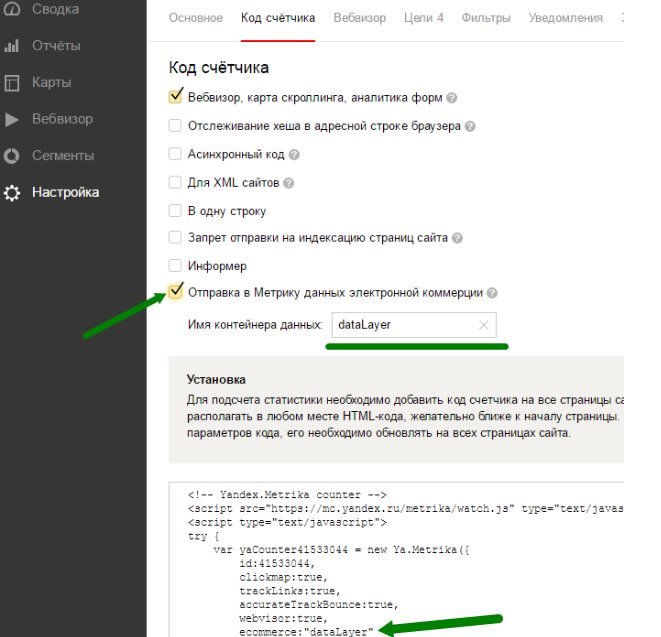Click the Настройка gear icon
This screenshot has height=637, width=661.
point(11,193)
